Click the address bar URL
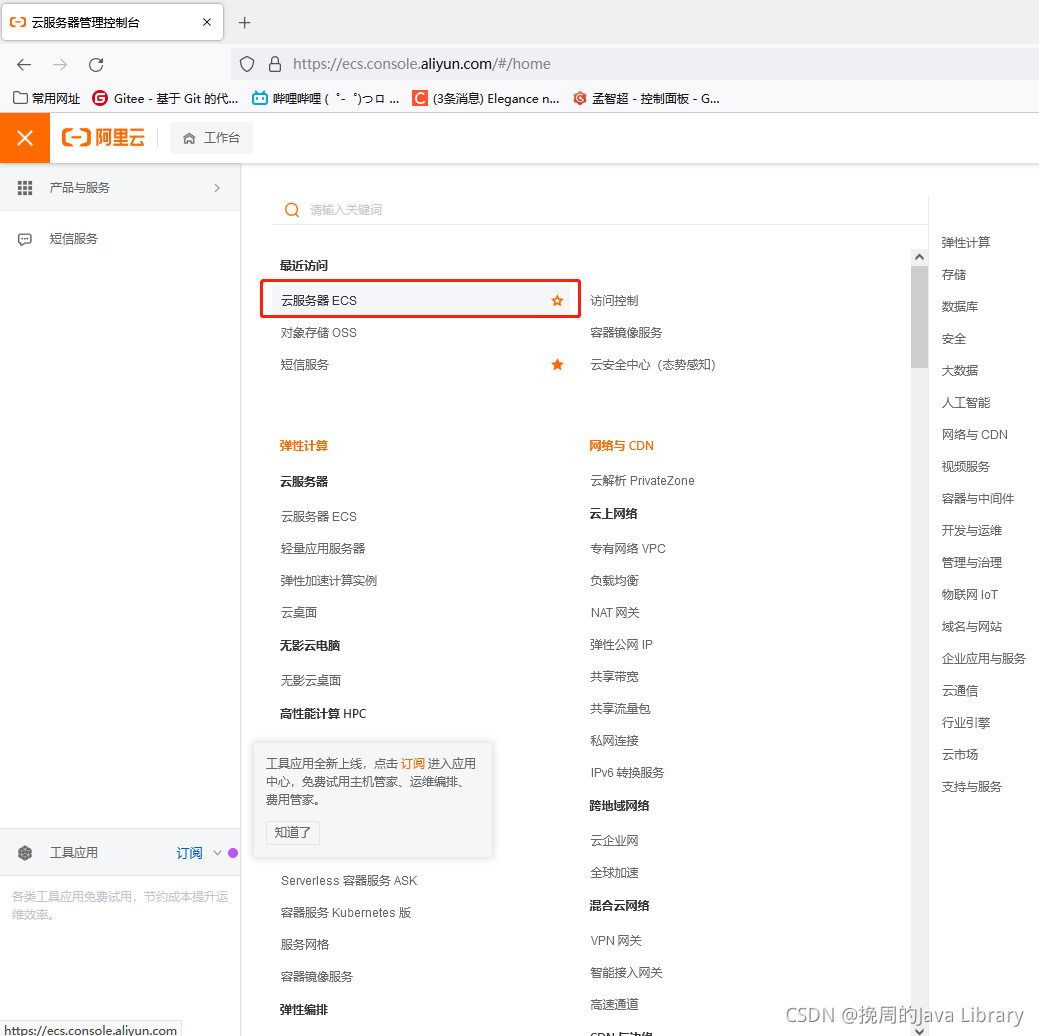1039x1036 pixels. click(x=421, y=64)
